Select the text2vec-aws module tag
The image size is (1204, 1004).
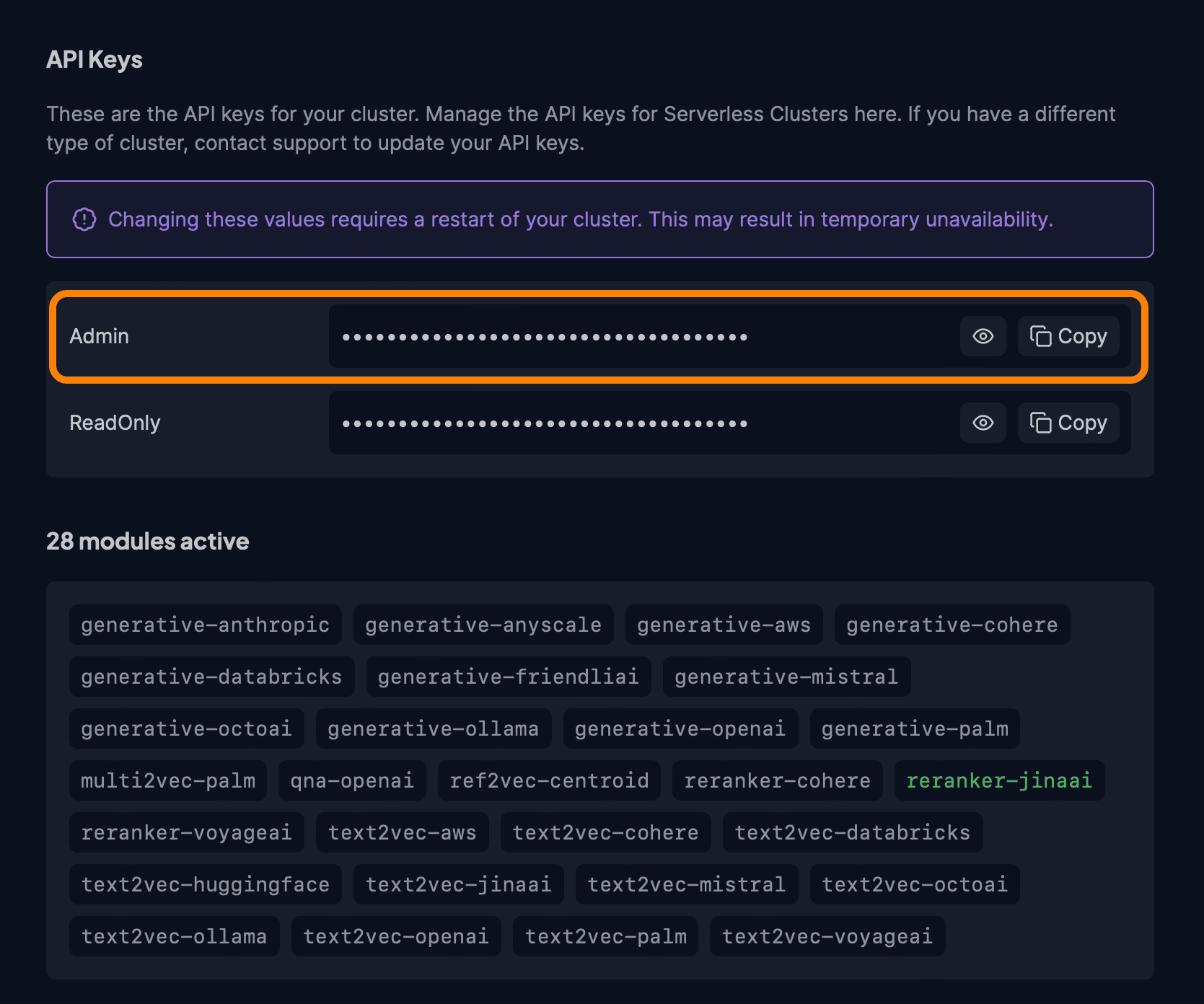tap(403, 832)
